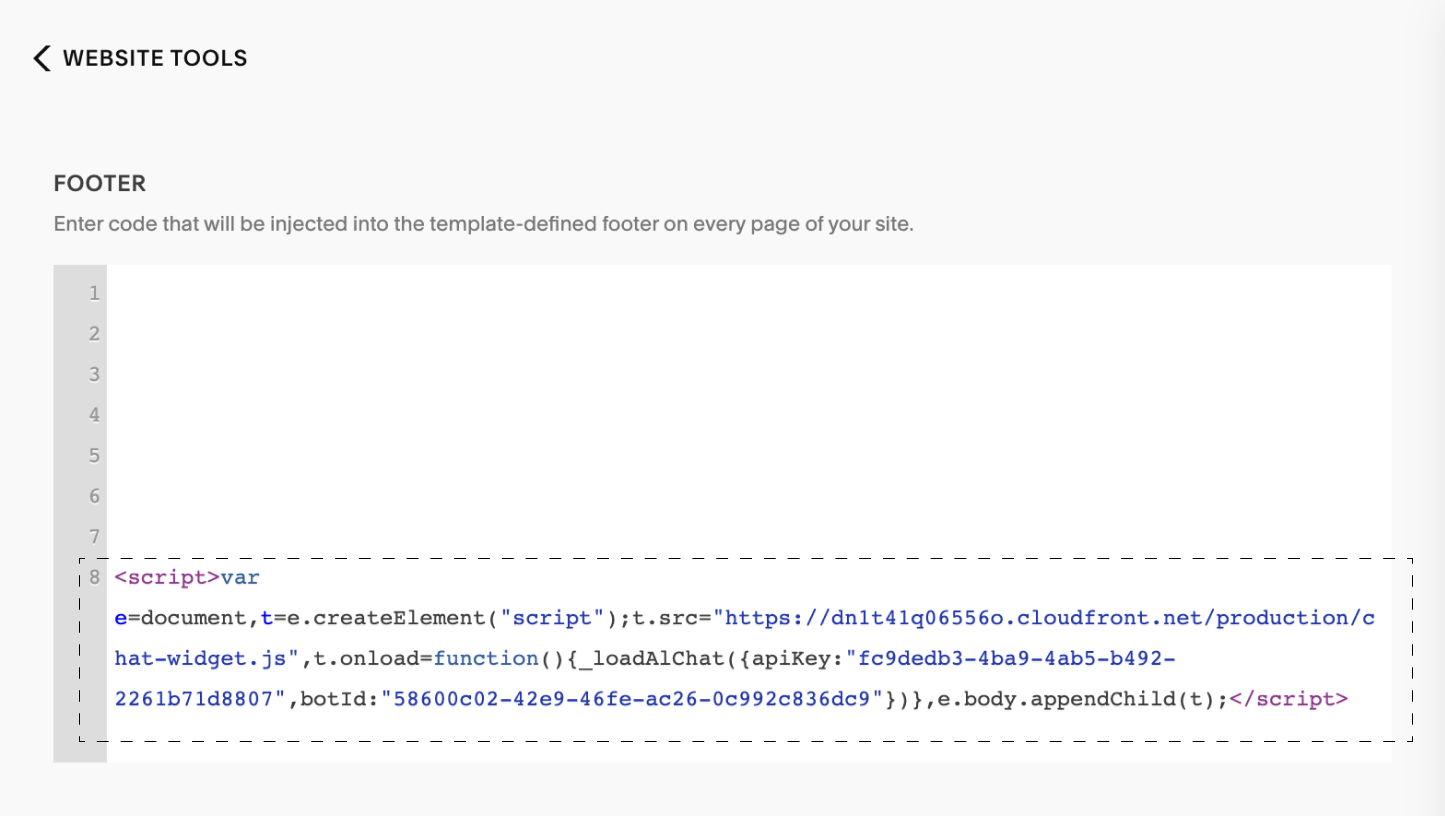Click the FOOTER section heading
Viewport: 1445px width, 816px height.
coord(100,183)
